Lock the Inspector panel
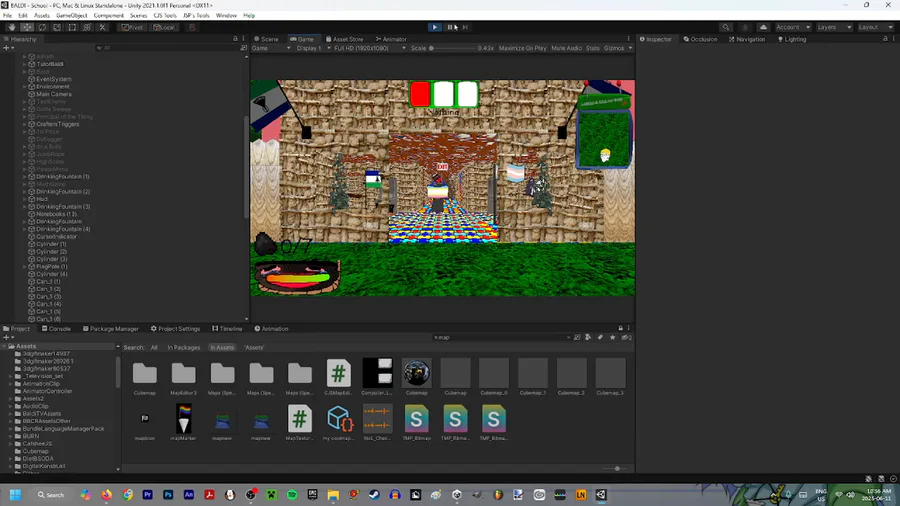The height and width of the screenshot is (506, 900). point(885,39)
